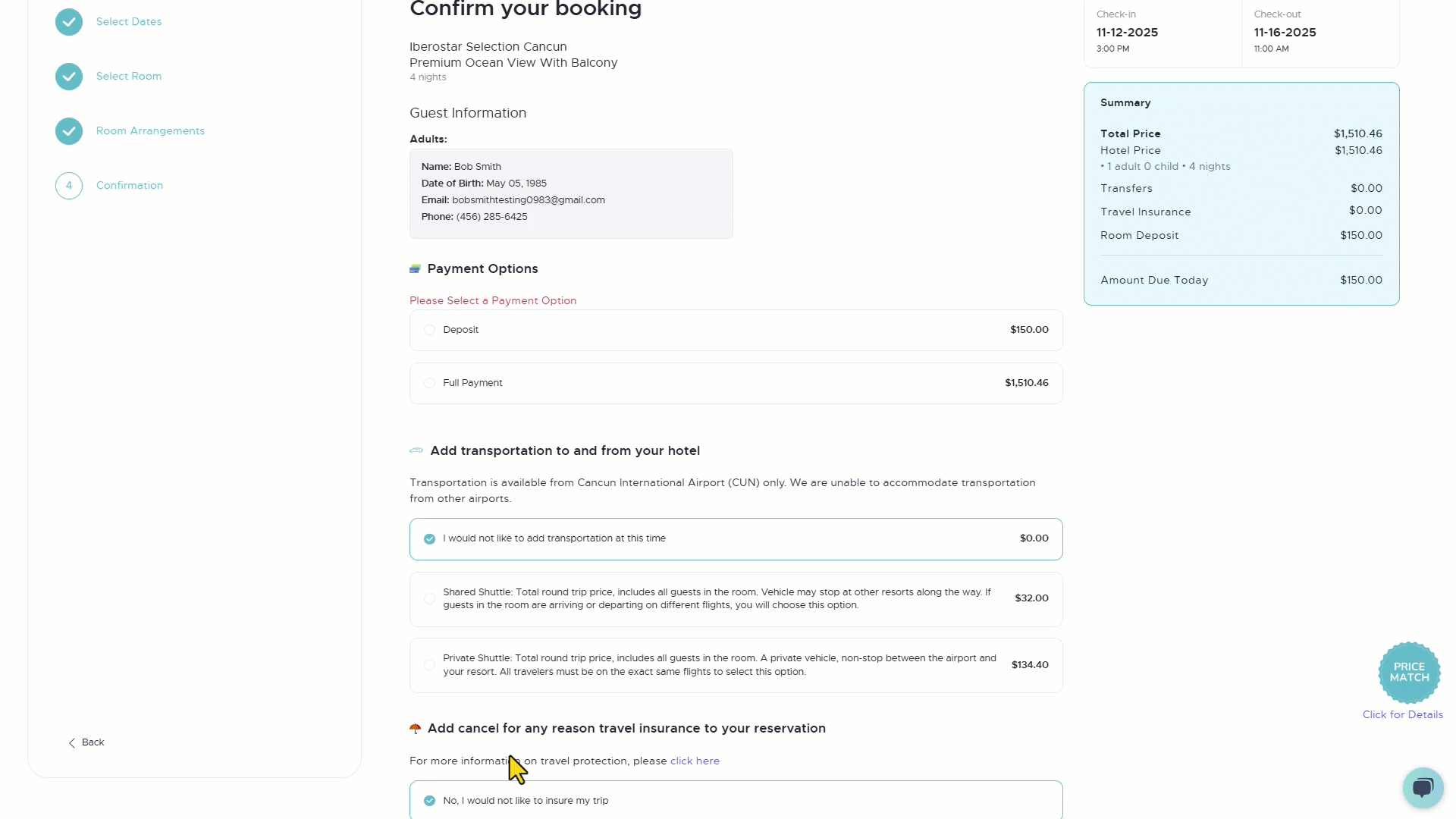Click the Select Room checkmark step icon
This screenshot has height=819, width=1456.
tap(69, 77)
